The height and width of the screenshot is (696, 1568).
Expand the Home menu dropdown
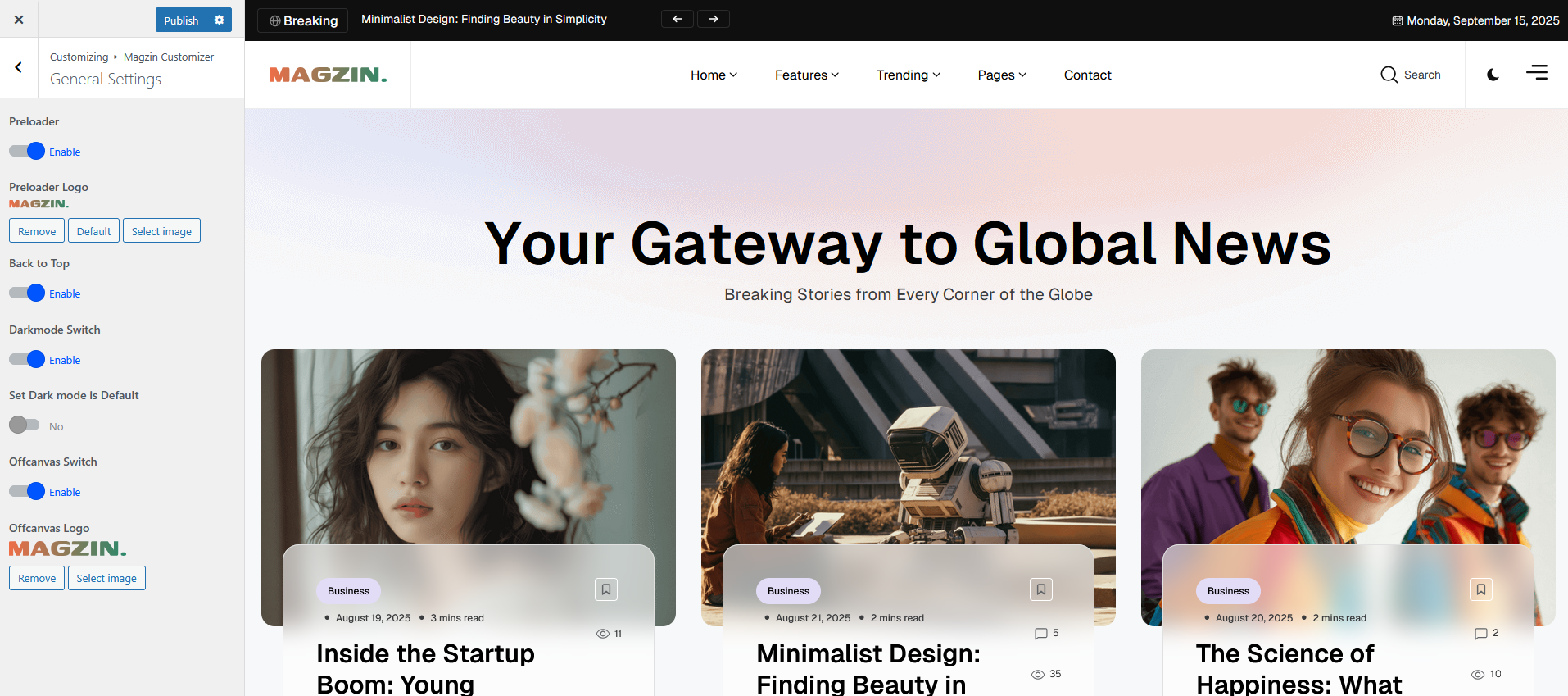point(714,75)
